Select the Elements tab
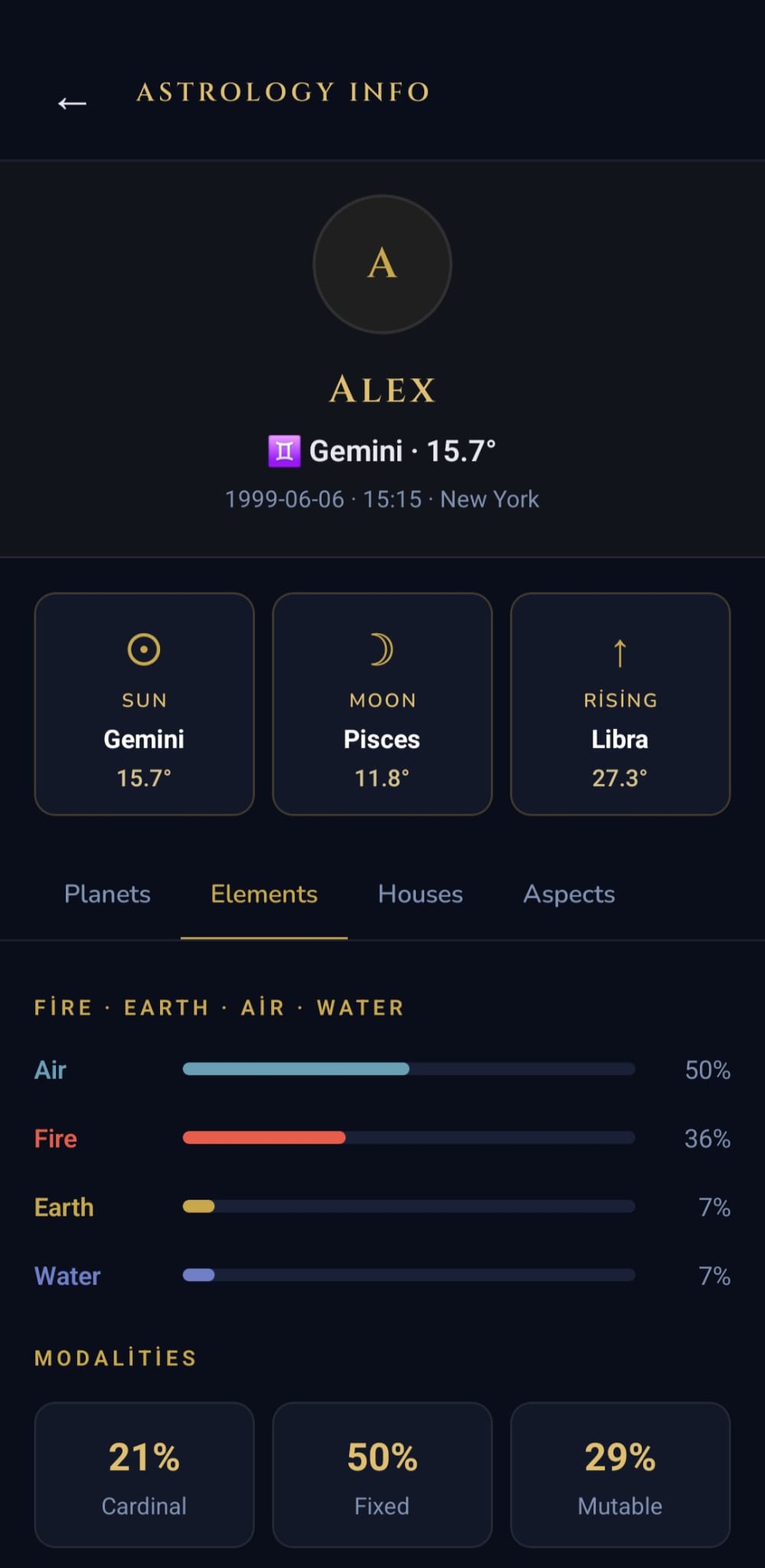Image resolution: width=765 pixels, height=1568 pixels. [264, 893]
